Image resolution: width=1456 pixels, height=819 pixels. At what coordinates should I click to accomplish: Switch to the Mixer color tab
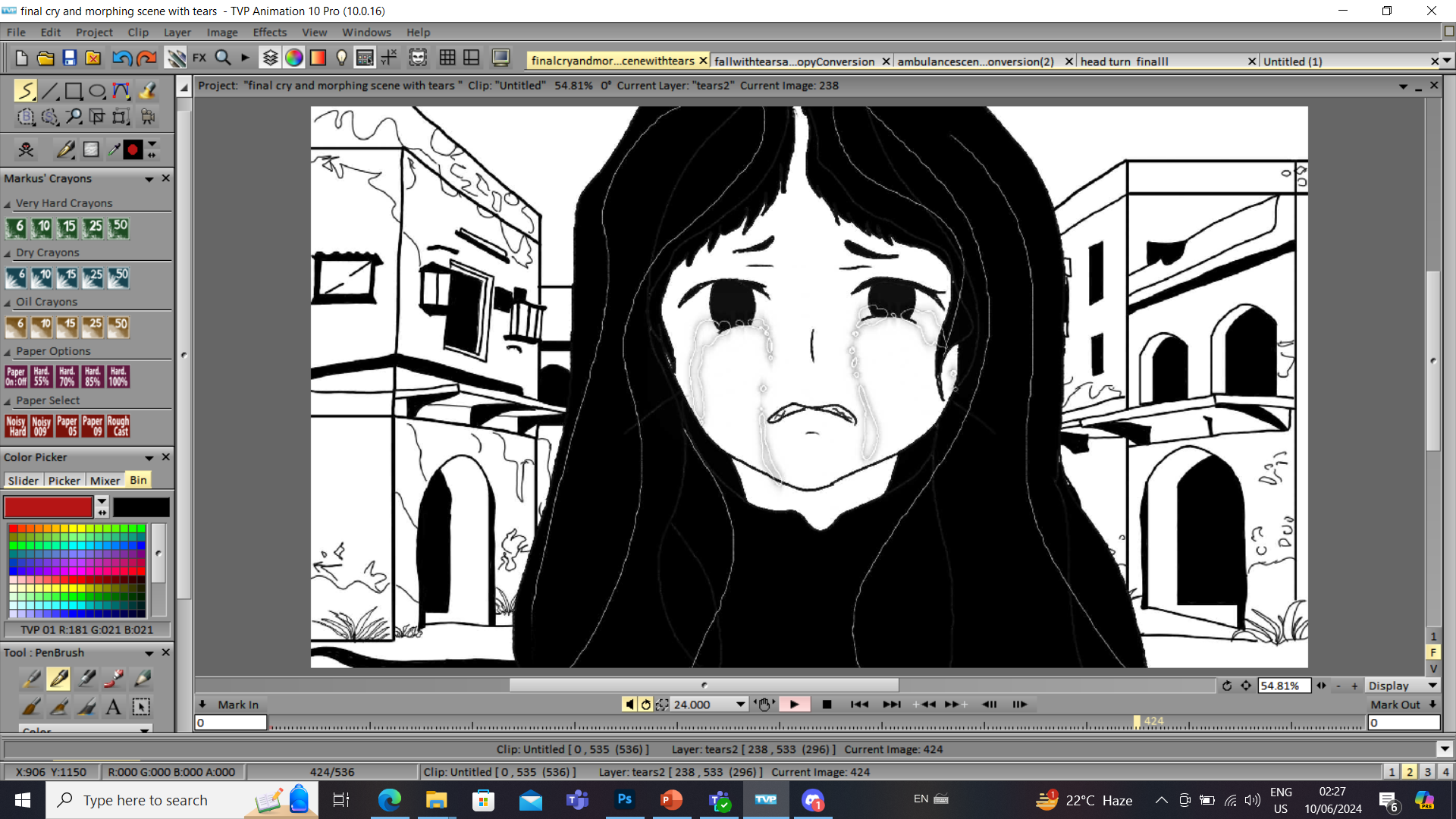coord(105,481)
